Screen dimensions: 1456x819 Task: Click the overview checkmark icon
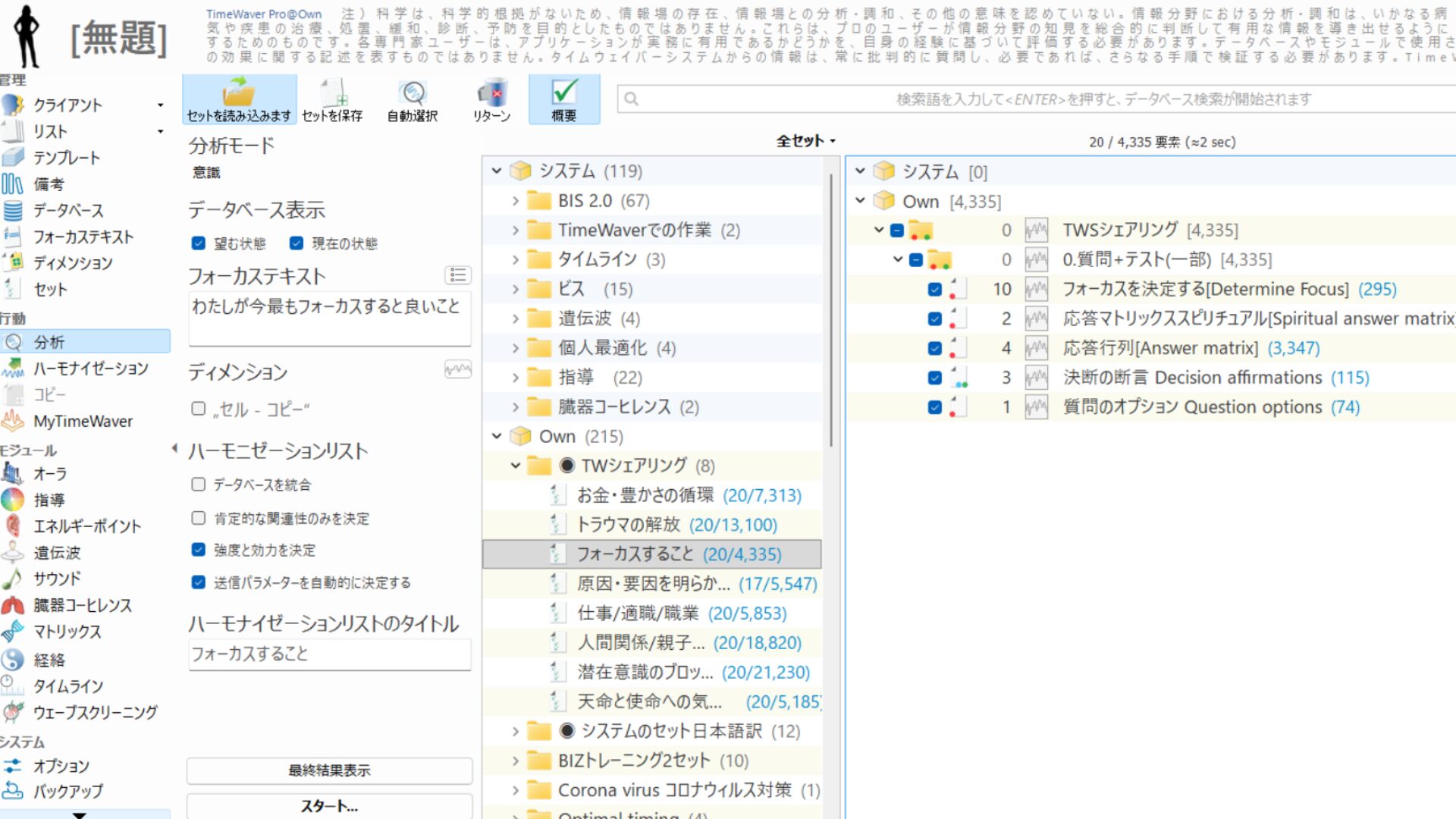pos(564,93)
